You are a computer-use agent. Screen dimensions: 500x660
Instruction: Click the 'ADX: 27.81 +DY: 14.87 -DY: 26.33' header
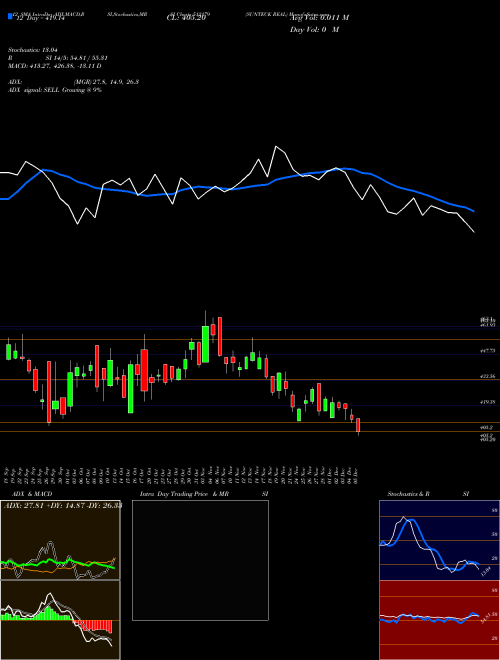[x=63, y=505]
